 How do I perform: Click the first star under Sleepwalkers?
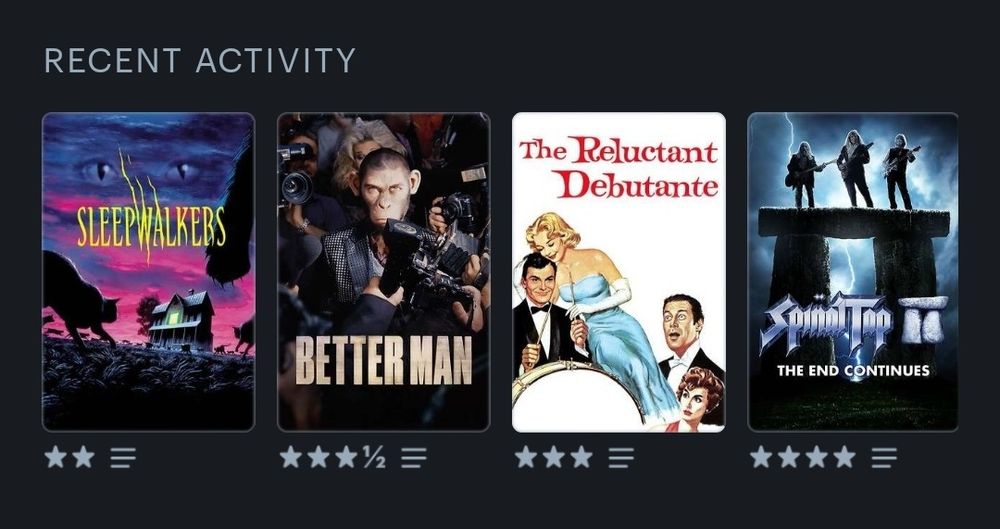tap(55, 457)
